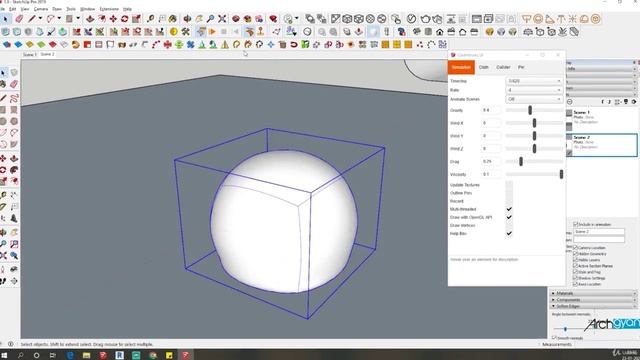Enable the Outline Pins option
This screenshot has width=640, height=360.
509,193
